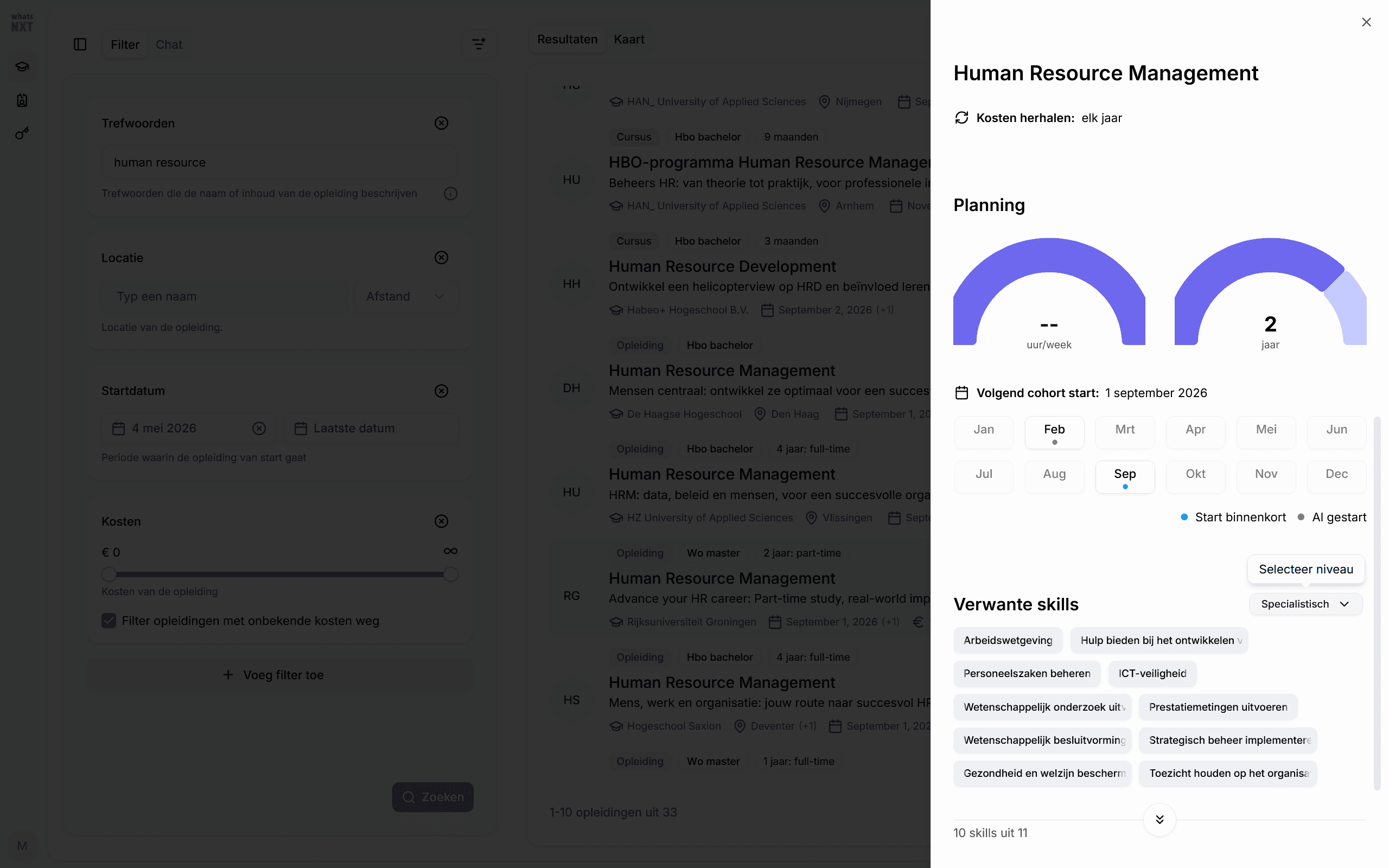Switch to the Filter tab
Screen dimensions: 1389x868
[x=125, y=44]
